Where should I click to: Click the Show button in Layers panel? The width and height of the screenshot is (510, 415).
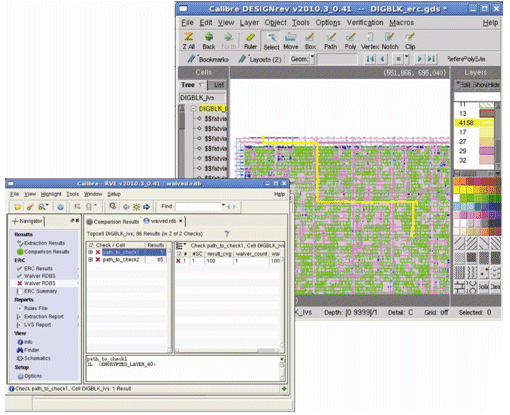(x=481, y=85)
